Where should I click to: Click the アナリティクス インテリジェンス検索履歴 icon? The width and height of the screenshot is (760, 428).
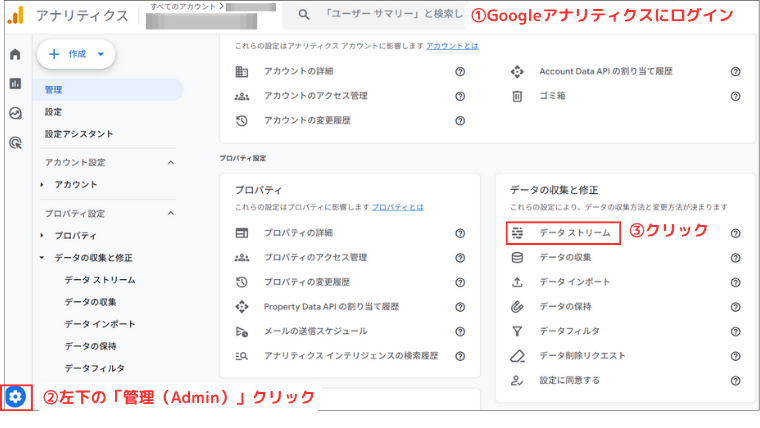click(242, 356)
